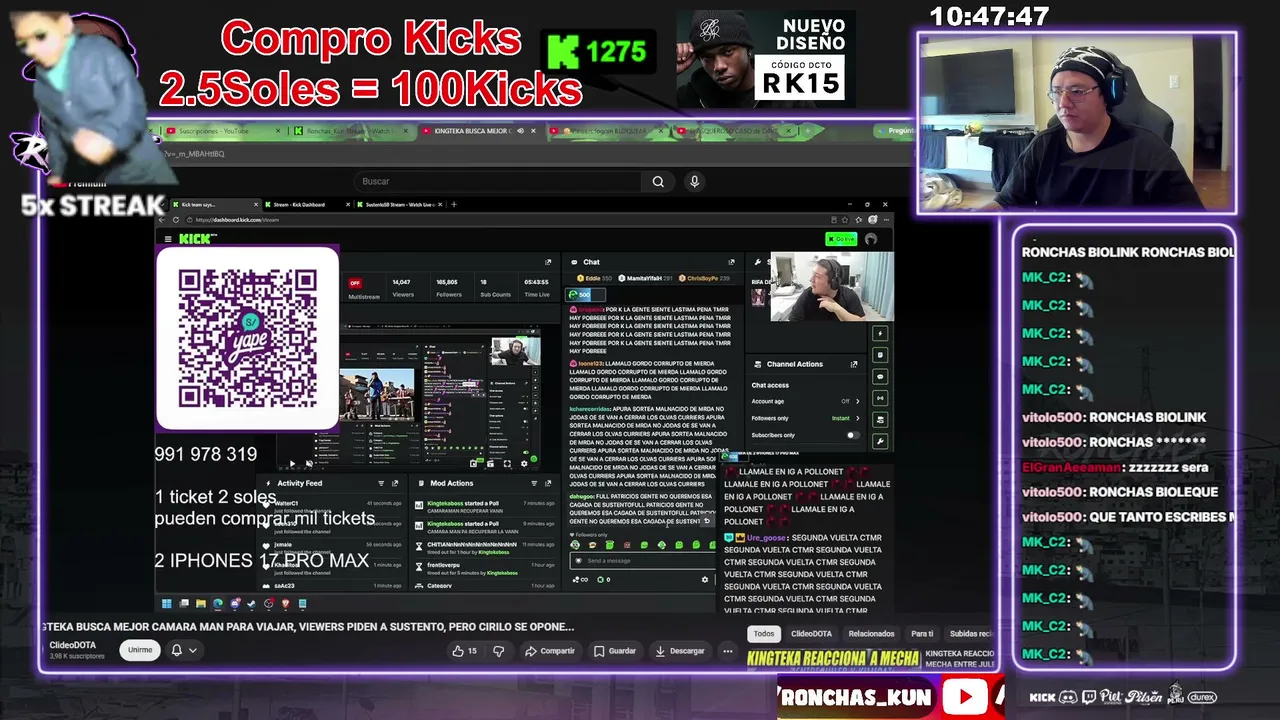Dislike the video with the thumbs-down button

pos(499,651)
